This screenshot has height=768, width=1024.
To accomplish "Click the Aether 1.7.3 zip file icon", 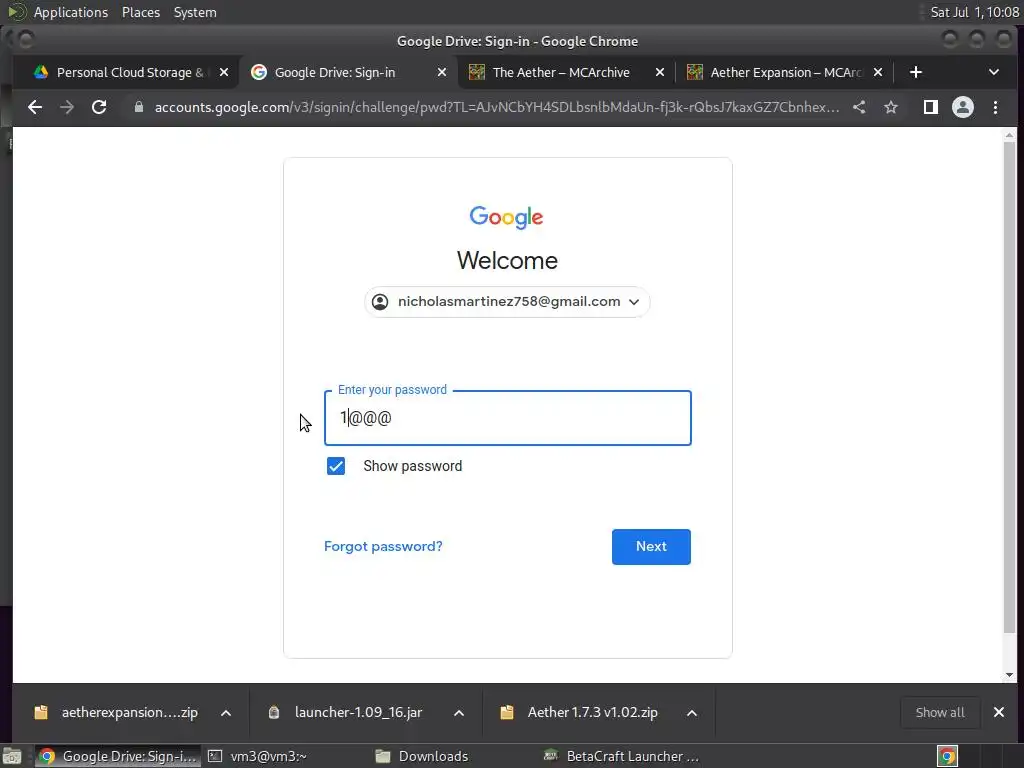I will point(507,712).
